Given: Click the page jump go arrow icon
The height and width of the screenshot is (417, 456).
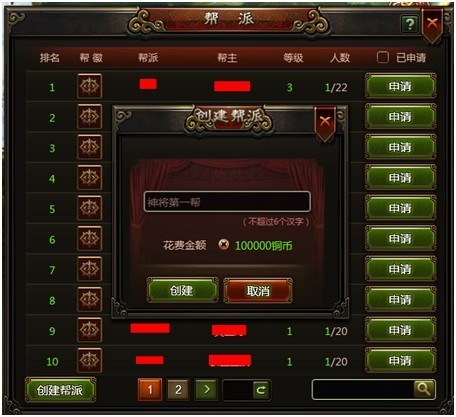Looking at the screenshot, I should [x=261, y=390].
